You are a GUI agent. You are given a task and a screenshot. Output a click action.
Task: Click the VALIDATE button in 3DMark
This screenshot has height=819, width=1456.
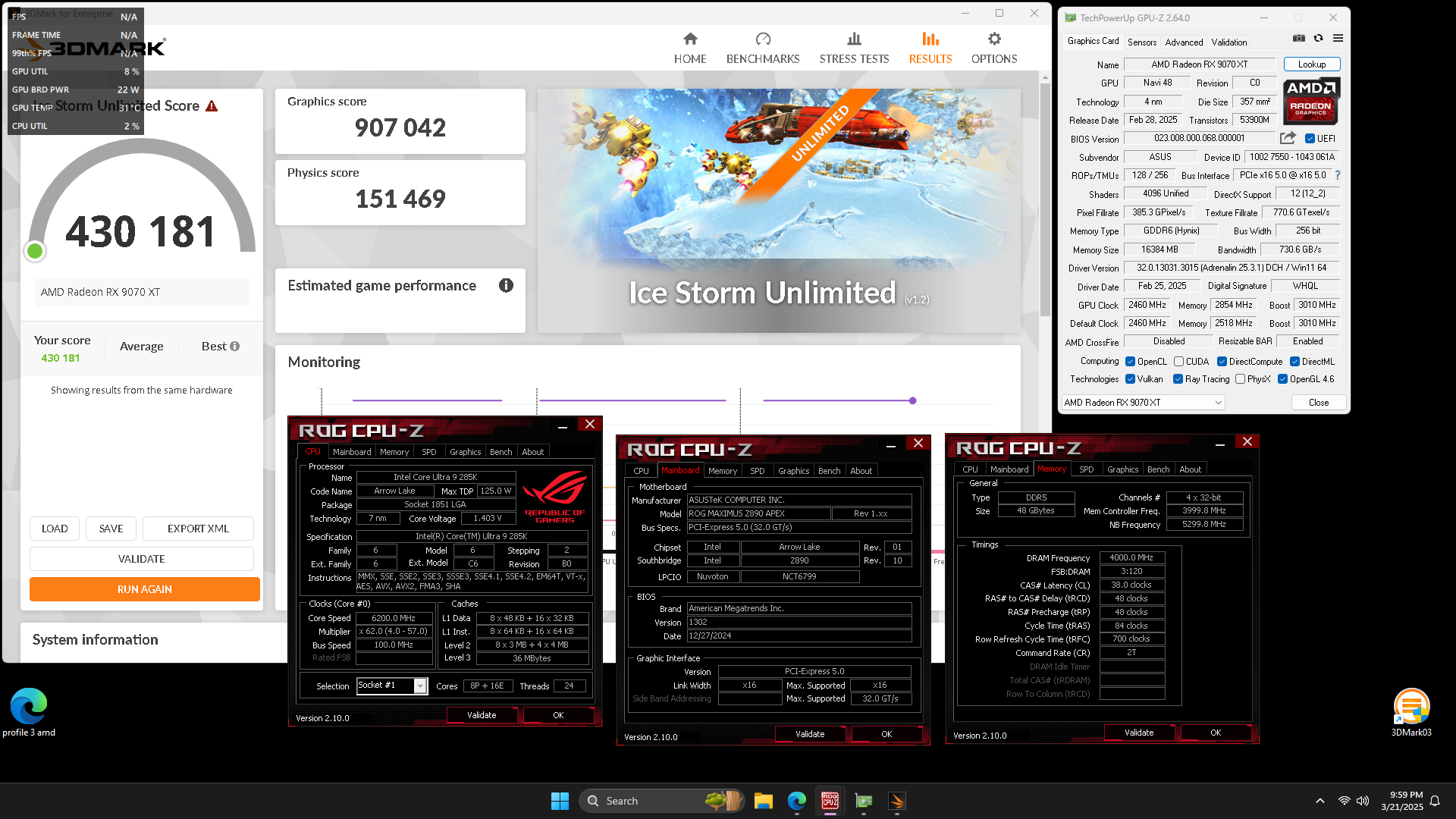click(141, 559)
